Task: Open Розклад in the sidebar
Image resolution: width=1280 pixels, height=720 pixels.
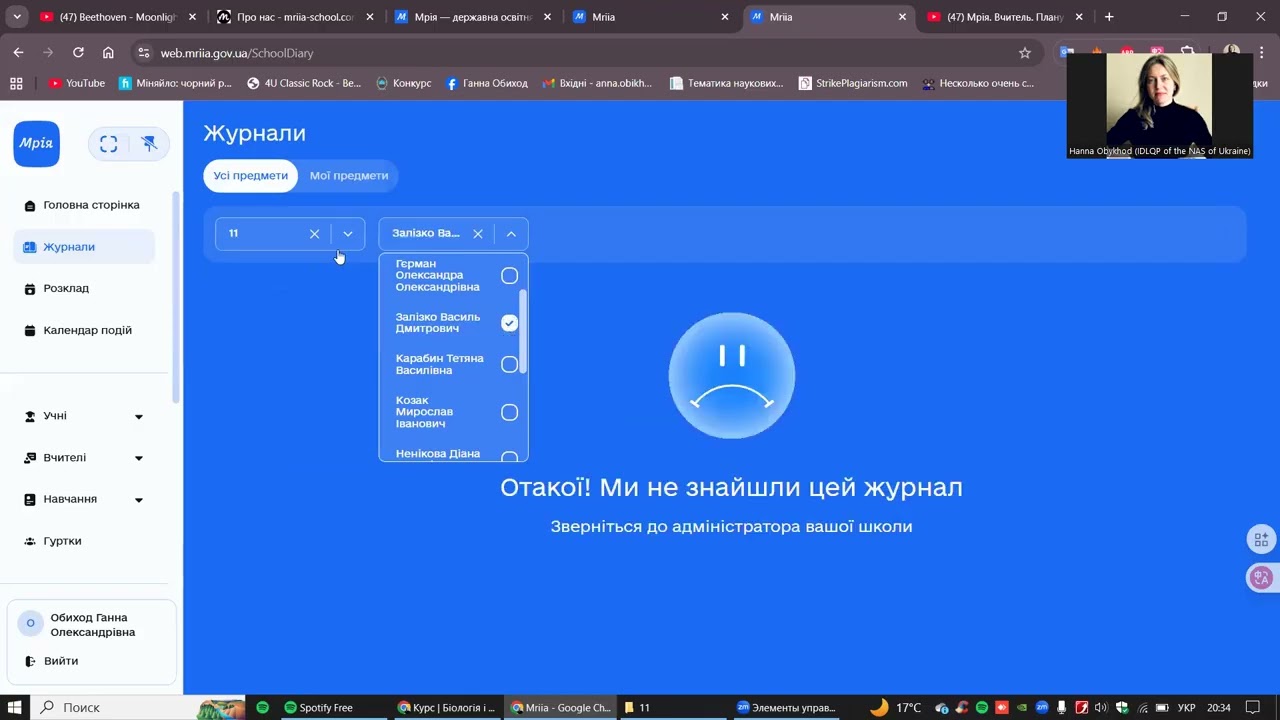Action: tap(84, 288)
